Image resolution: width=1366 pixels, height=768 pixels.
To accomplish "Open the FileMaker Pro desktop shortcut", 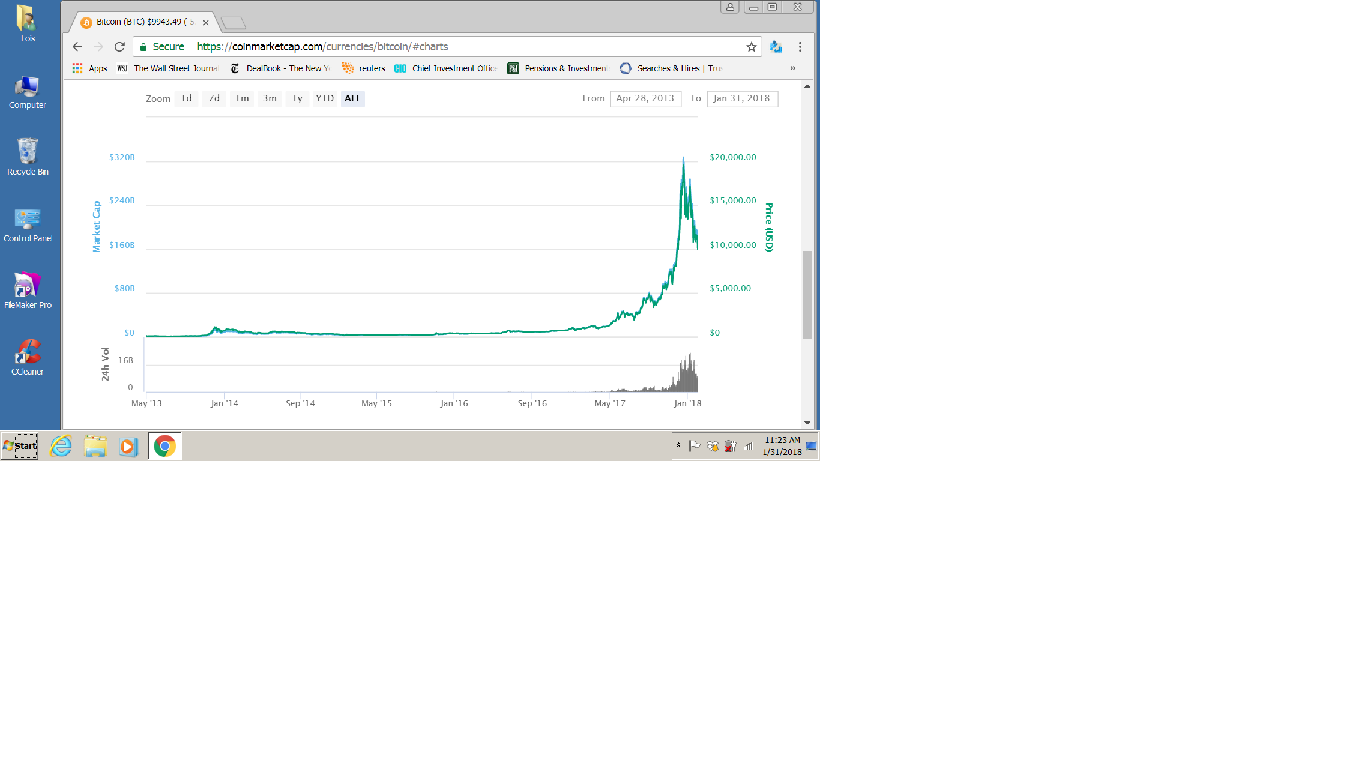I will [28, 290].
